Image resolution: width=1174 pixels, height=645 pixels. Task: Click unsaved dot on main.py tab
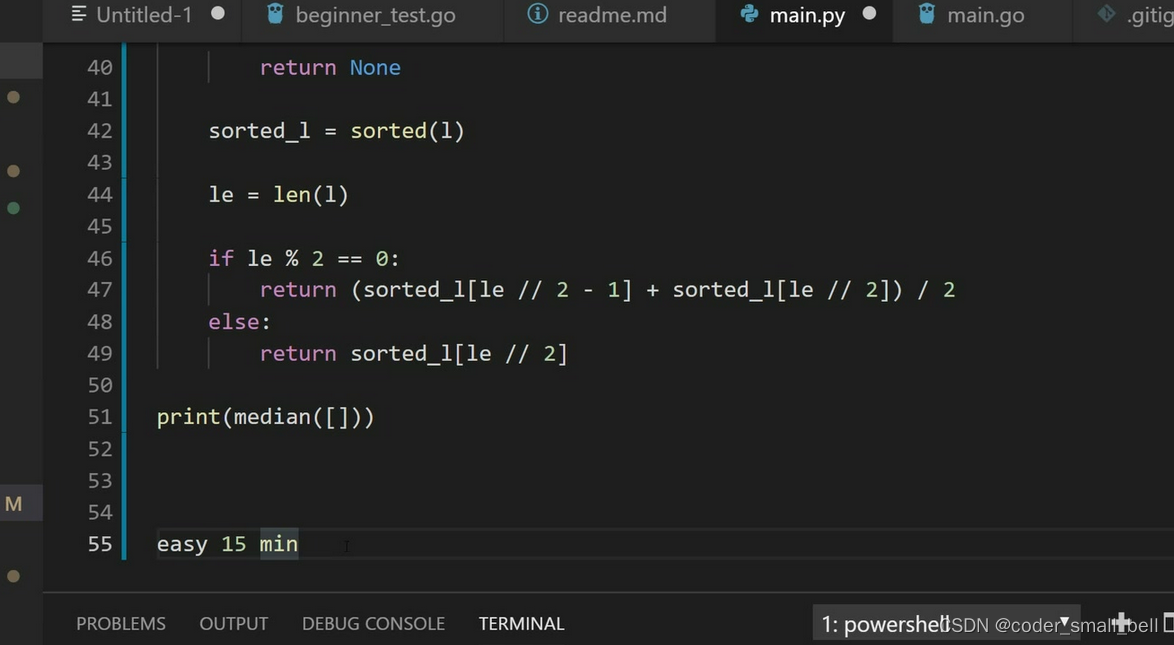click(869, 13)
